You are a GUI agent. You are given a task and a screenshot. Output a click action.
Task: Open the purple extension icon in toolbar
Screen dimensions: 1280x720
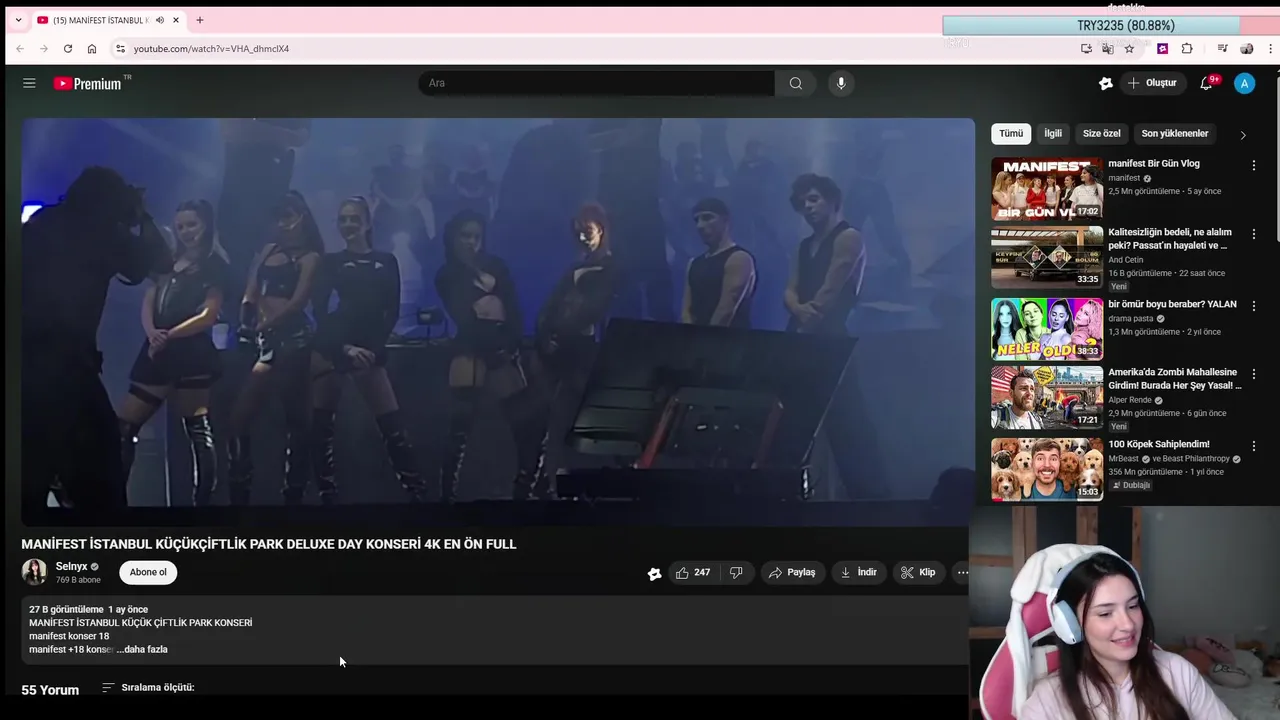tap(1162, 48)
